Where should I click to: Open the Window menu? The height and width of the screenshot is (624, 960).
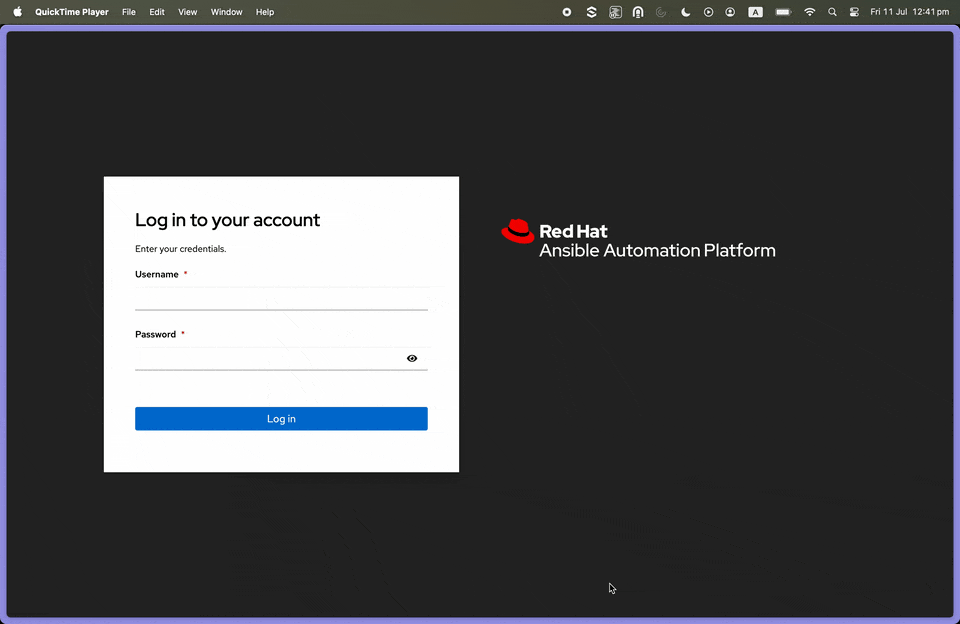pyautogui.click(x=227, y=12)
